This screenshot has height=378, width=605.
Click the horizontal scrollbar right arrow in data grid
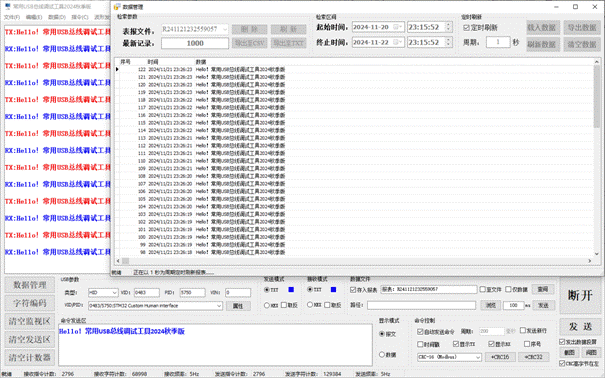tap(590, 261)
